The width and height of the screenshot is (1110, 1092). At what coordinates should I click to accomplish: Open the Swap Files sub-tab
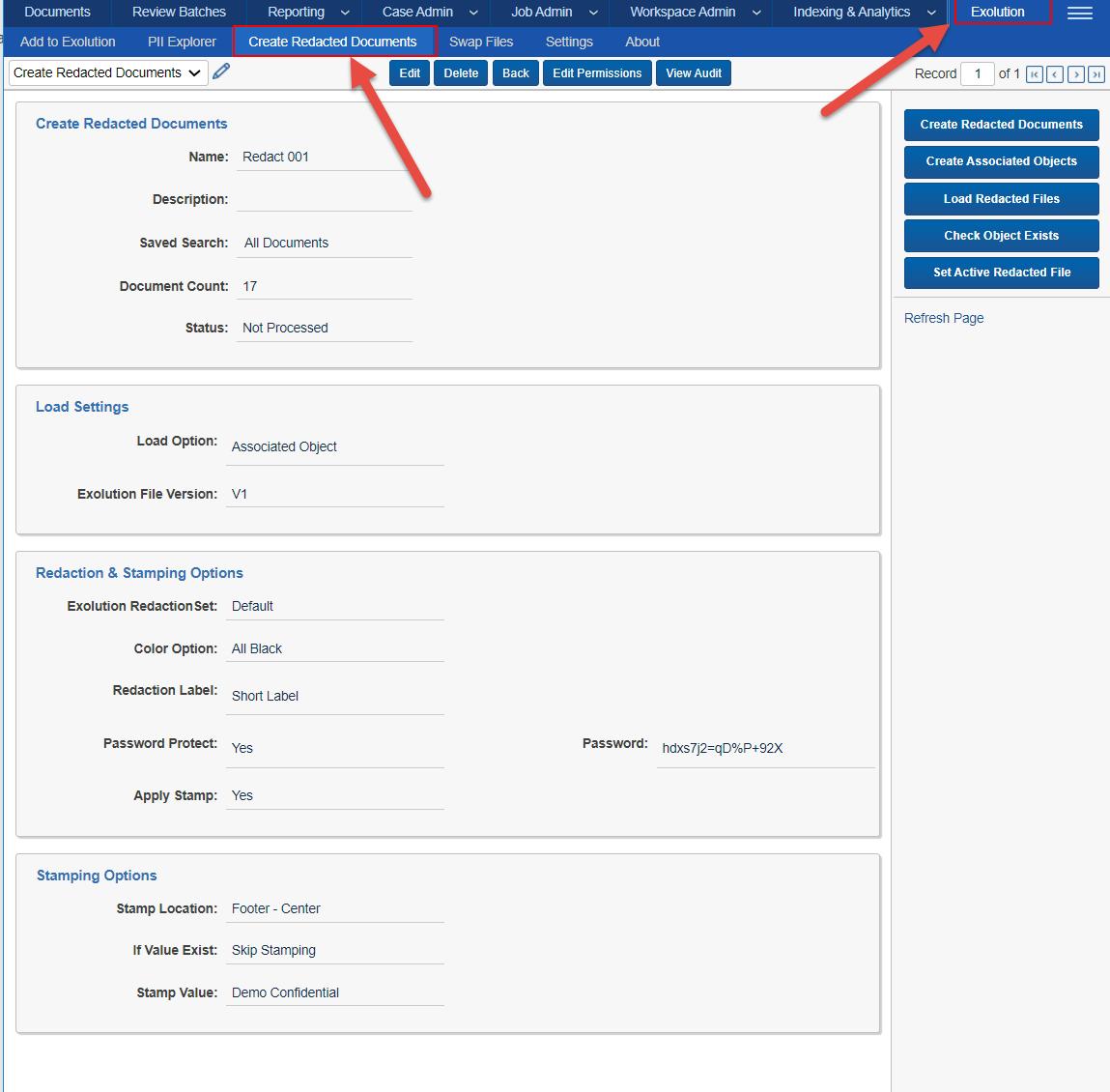pos(481,42)
